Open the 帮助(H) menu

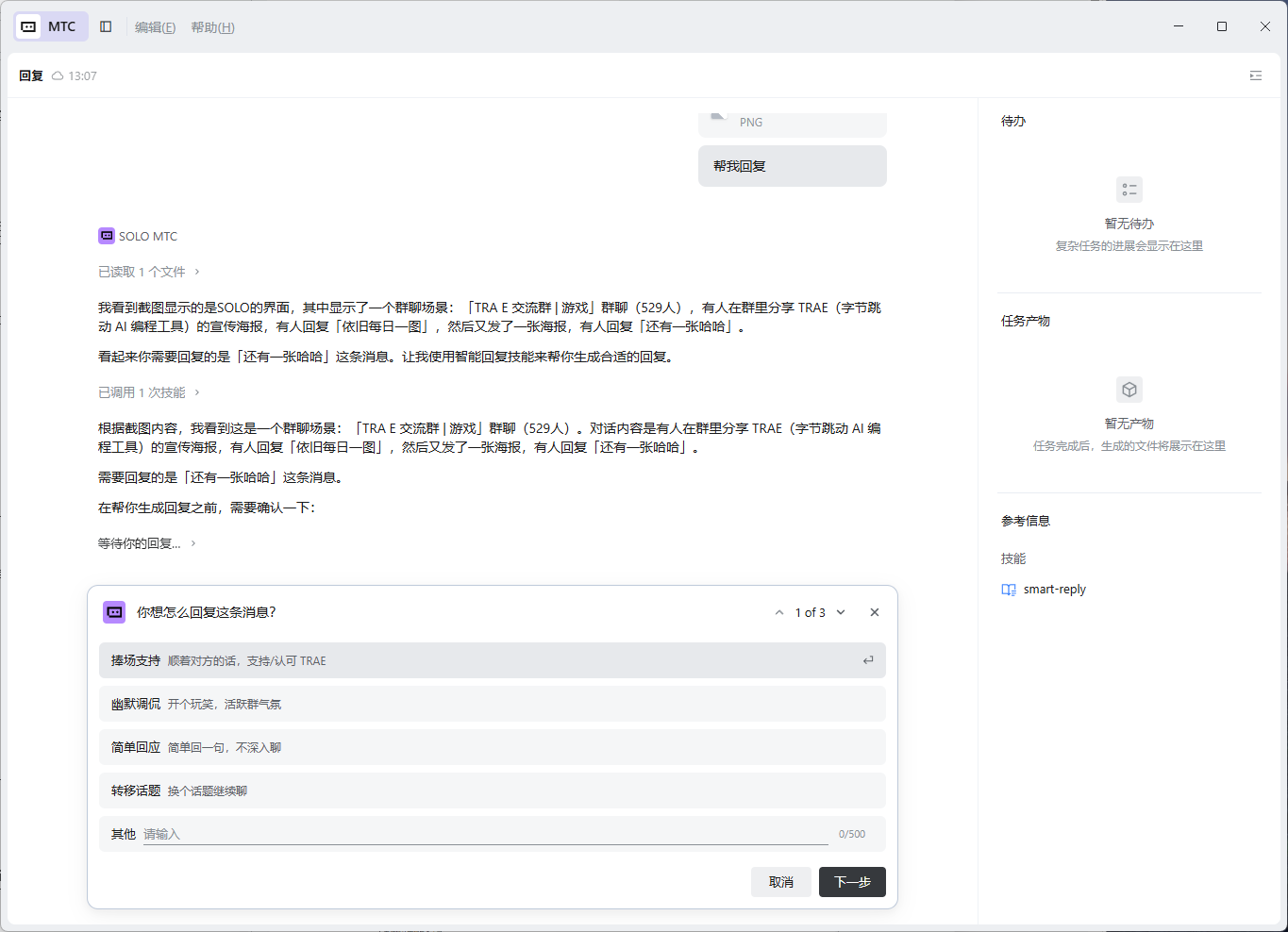(212, 27)
